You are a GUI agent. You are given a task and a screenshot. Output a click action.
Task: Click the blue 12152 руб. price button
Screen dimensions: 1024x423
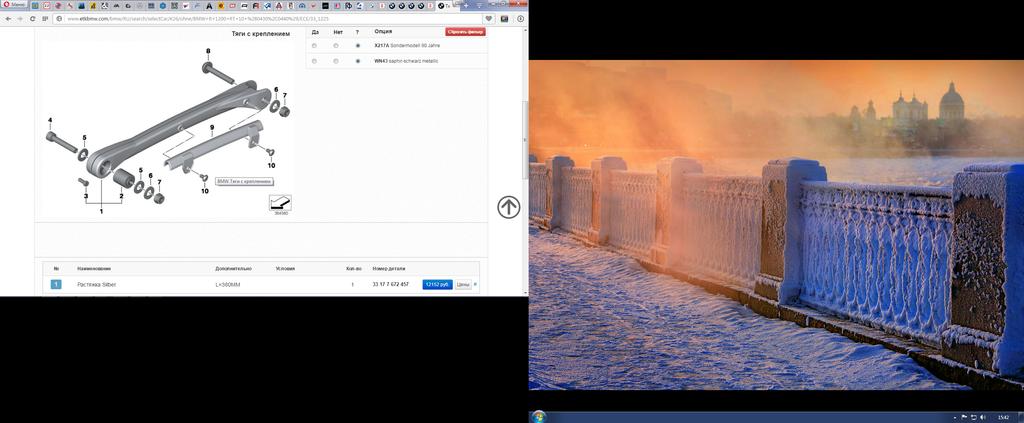coord(437,285)
